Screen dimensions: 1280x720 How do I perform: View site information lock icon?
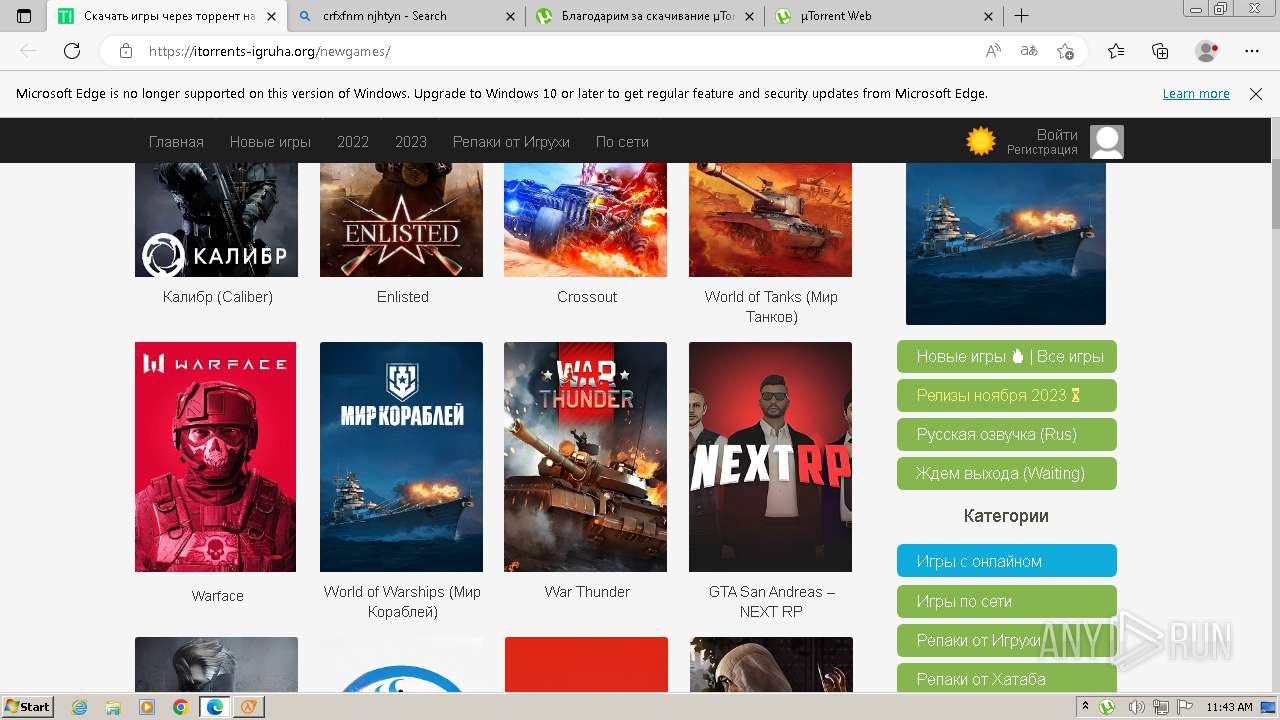point(125,51)
